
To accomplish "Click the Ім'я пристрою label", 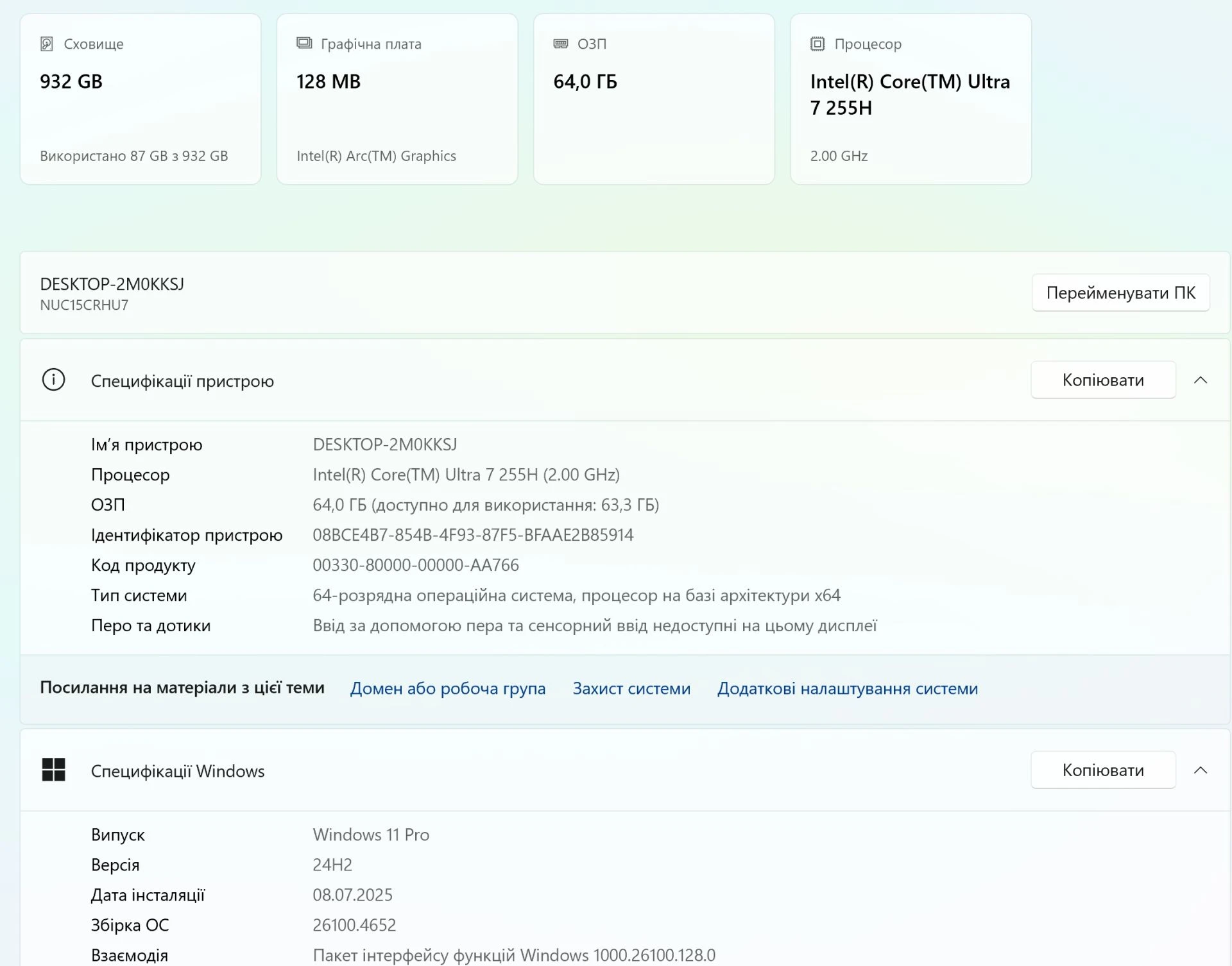I will (146, 445).
